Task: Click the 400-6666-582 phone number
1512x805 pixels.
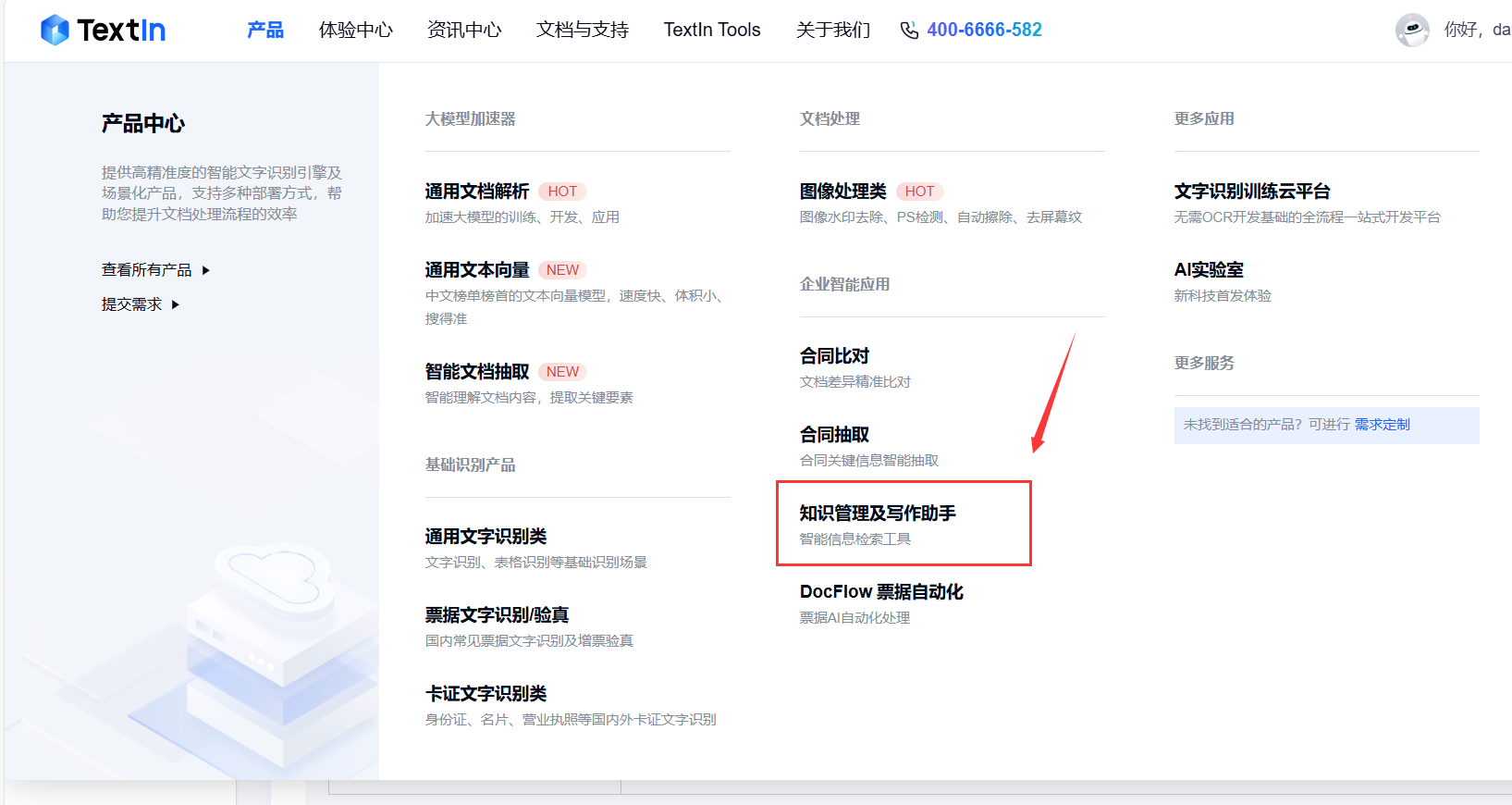Action: [x=984, y=30]
